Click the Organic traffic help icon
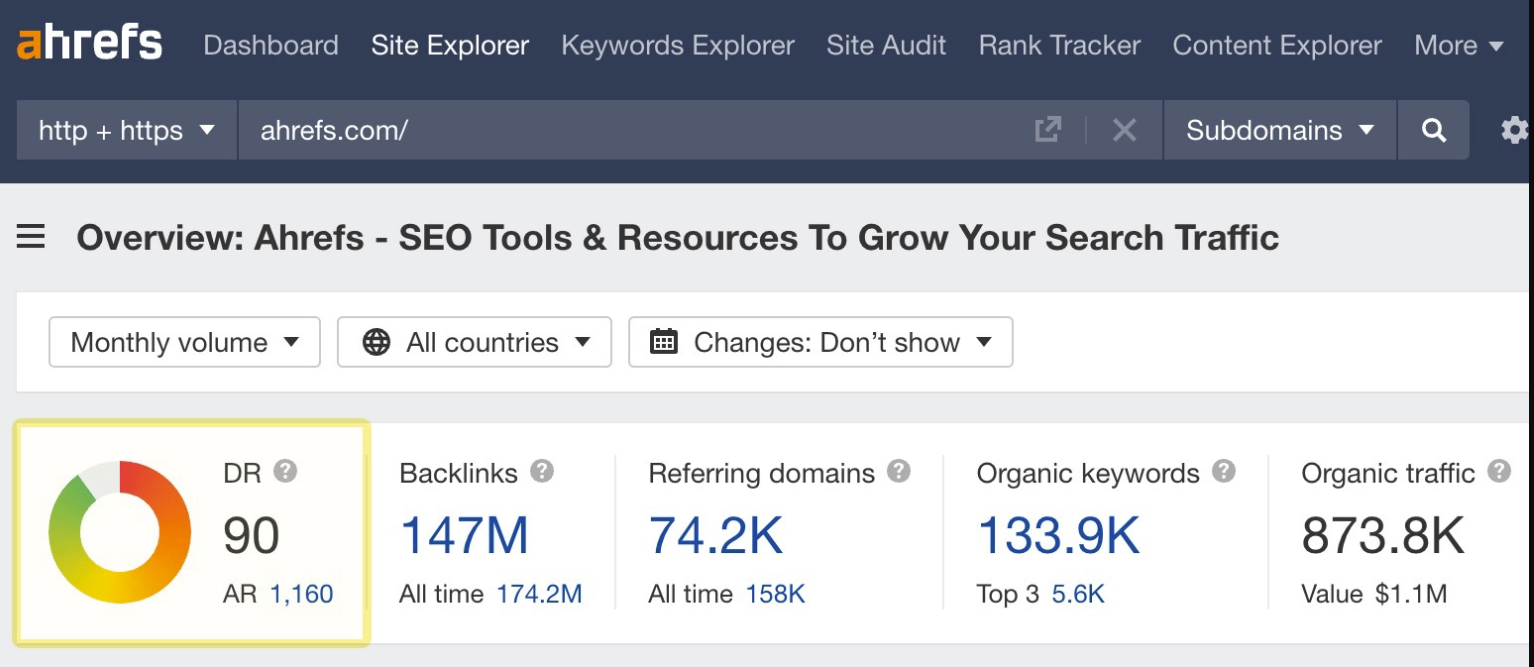Screen dimensions: 1534x667 (1499, 471)
